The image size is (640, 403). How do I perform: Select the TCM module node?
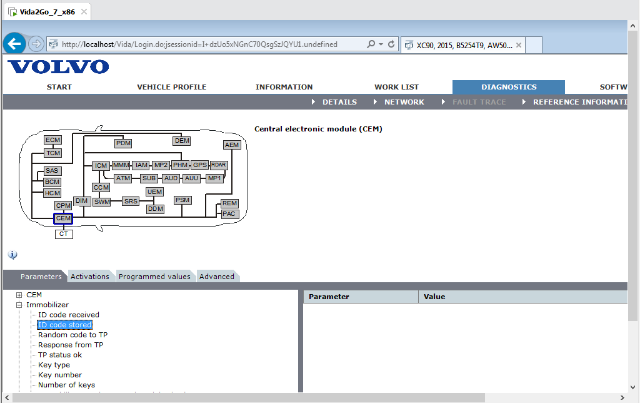click(53, 153)
